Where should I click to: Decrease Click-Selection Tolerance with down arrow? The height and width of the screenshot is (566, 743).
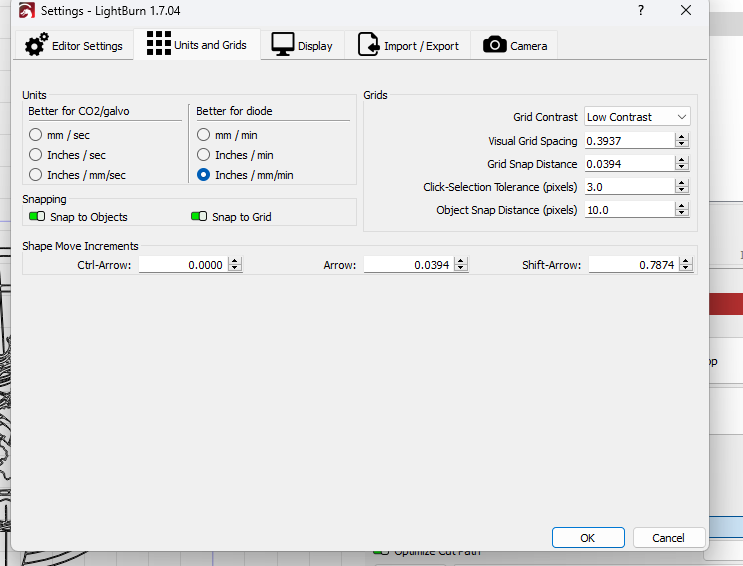(x=682, y=190)
